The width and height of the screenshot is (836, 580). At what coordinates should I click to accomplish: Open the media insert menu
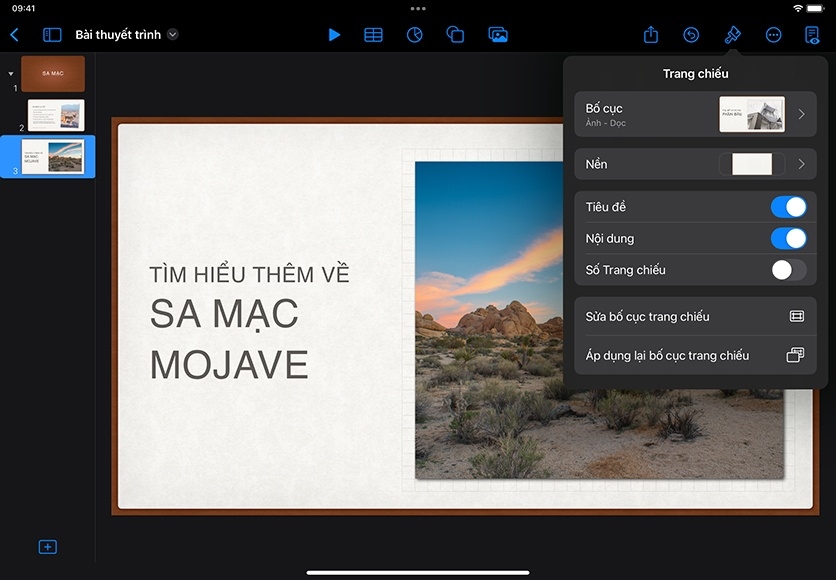[x=498, y=35]
